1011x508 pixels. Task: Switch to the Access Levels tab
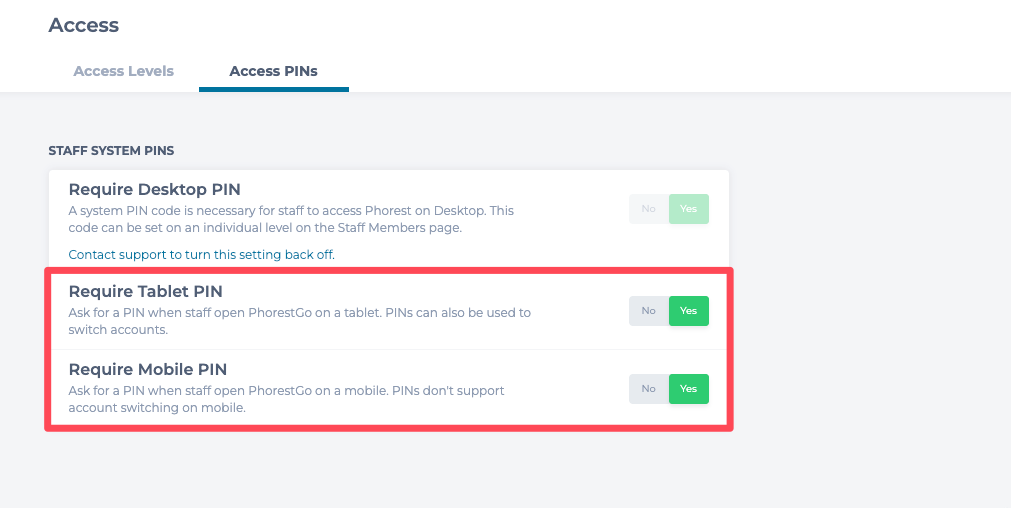point(124,71)
